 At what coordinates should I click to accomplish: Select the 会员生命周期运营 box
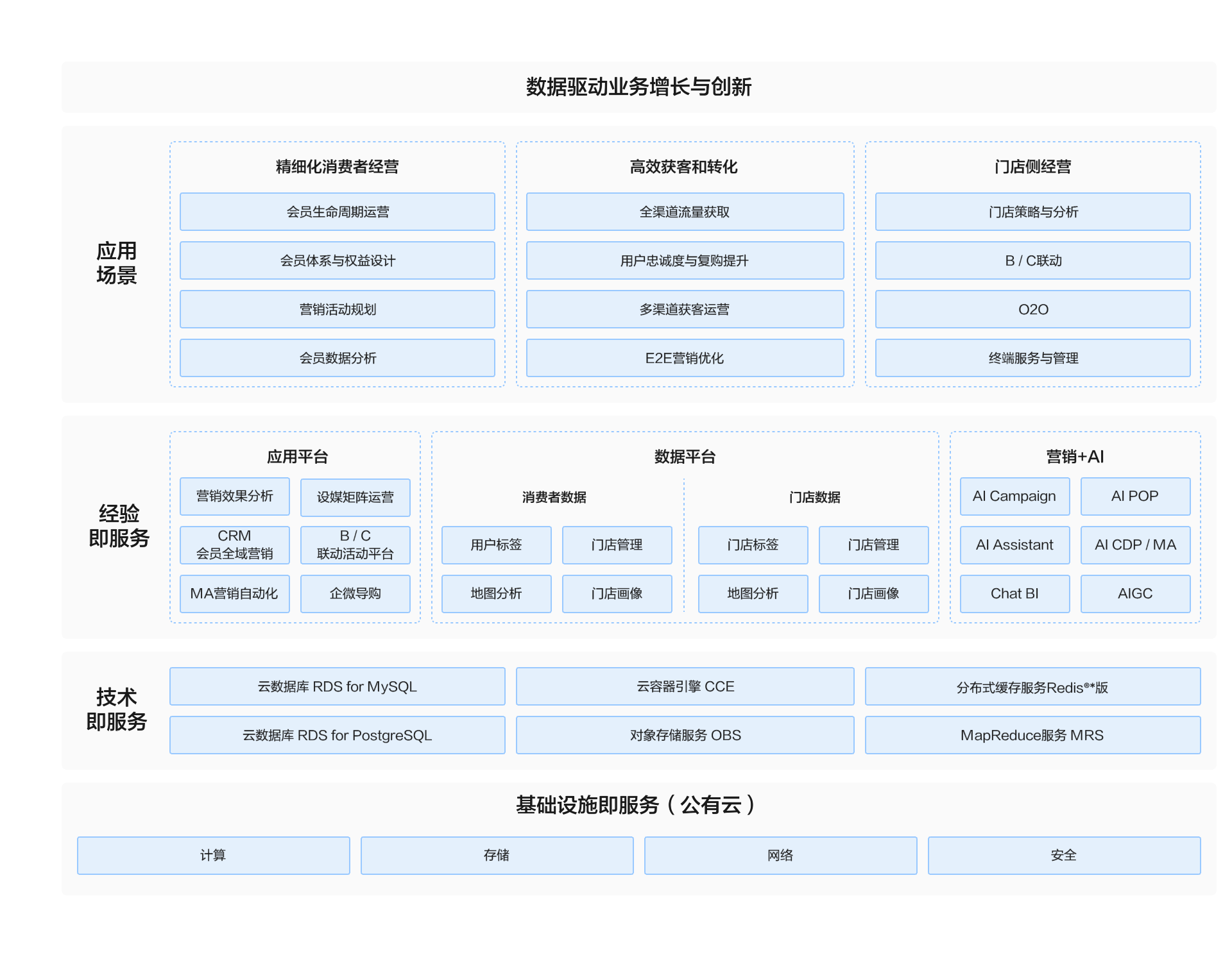(x=338, y=212)
